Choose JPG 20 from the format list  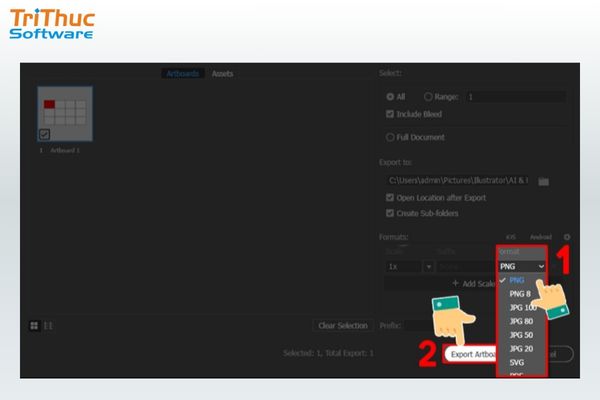(x=521, y=349)
